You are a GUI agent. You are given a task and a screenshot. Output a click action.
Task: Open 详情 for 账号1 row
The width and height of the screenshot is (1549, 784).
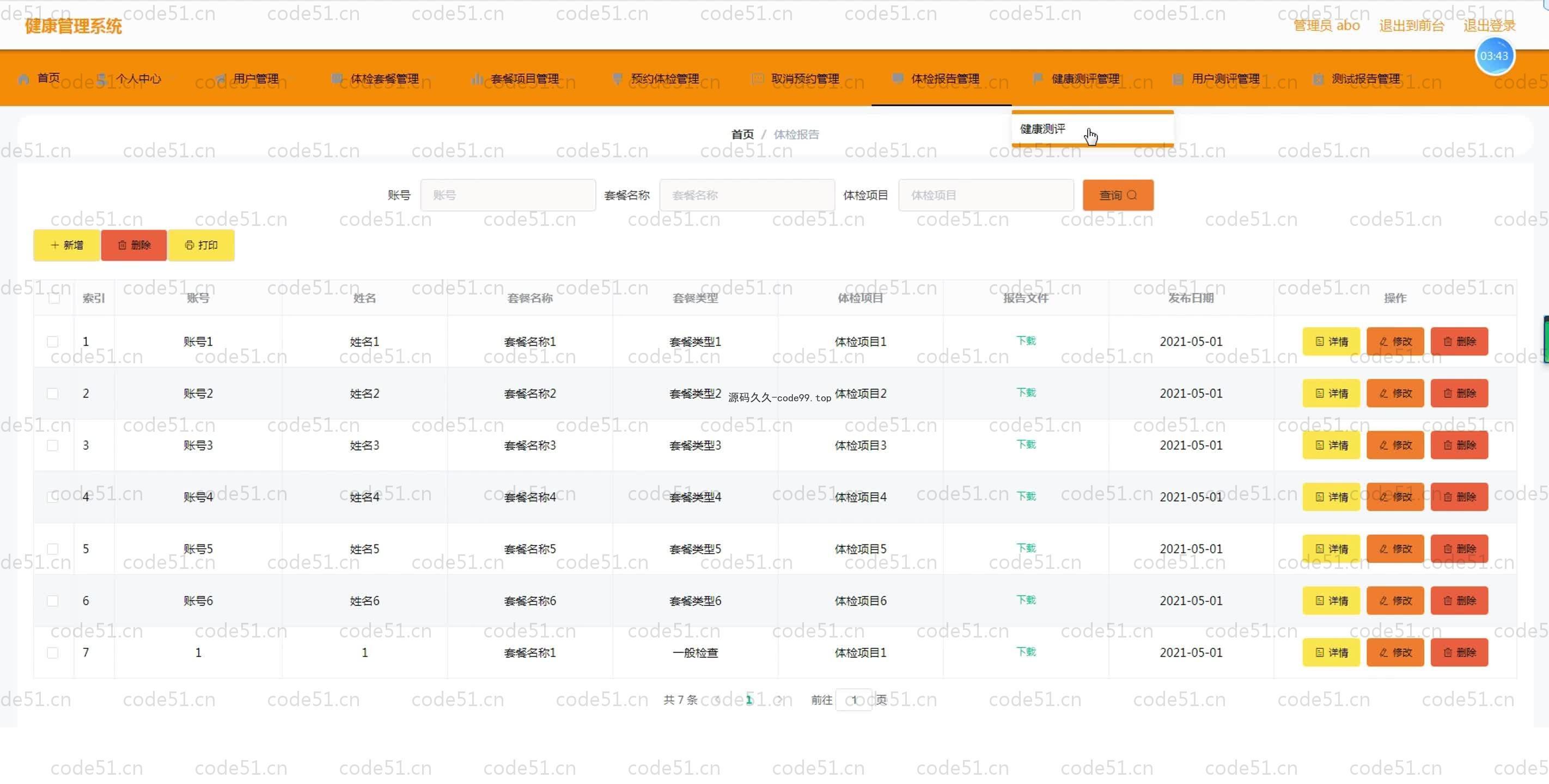tap(1331, 341)
